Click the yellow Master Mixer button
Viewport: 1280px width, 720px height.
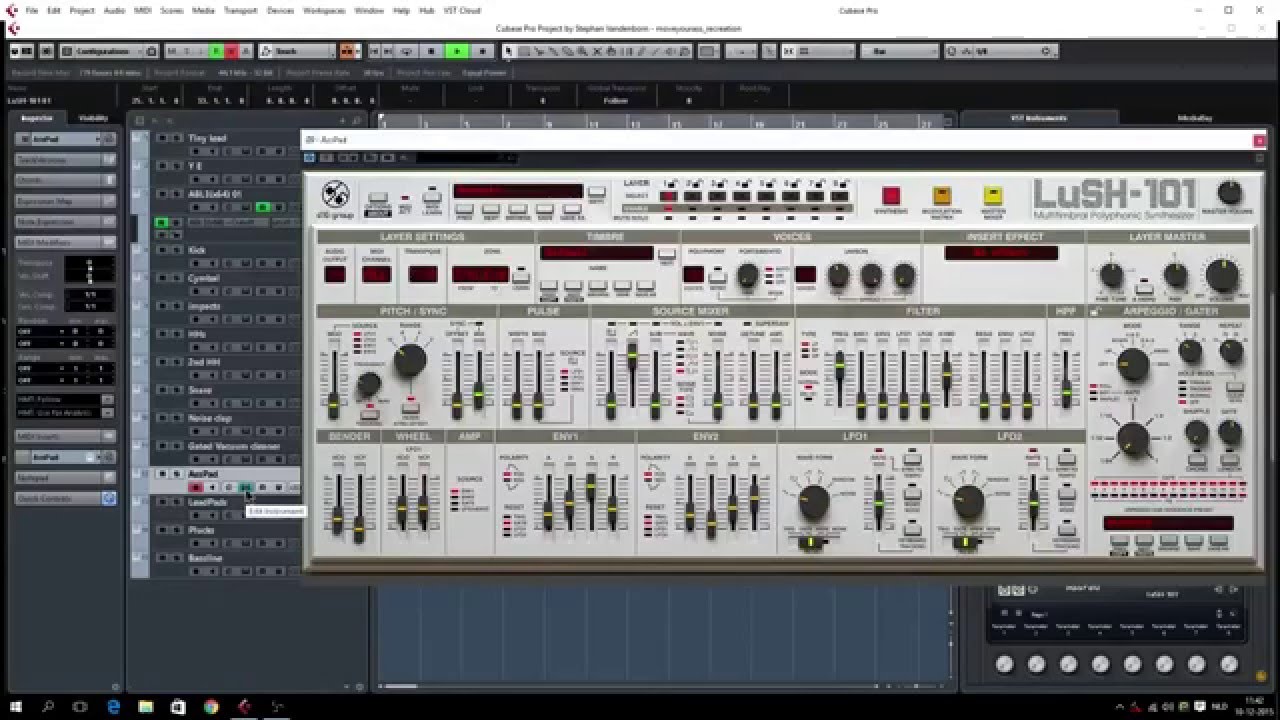(993, 196)
